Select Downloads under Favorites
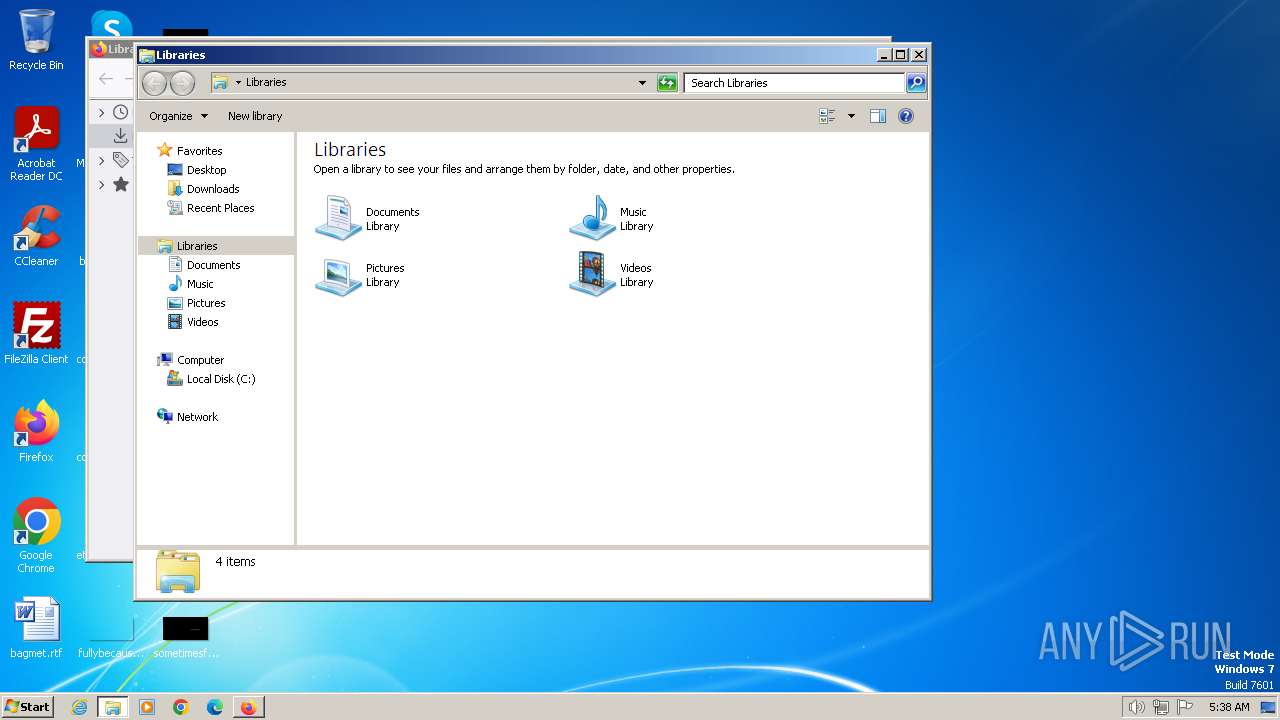Screen dimensions: 1280x720 [x=213, y=189]
